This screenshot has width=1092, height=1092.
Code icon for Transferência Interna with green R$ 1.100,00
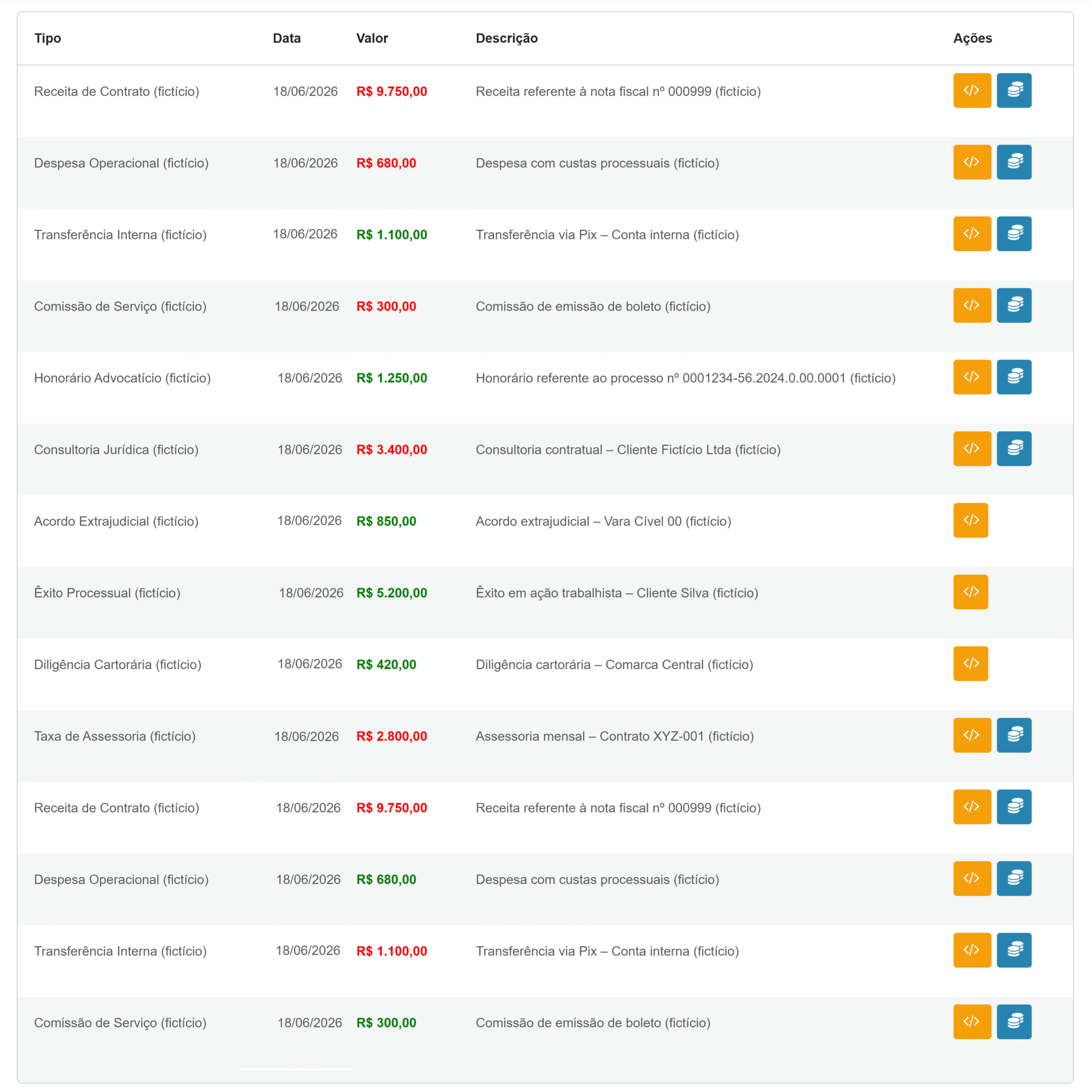pos(972,234)
